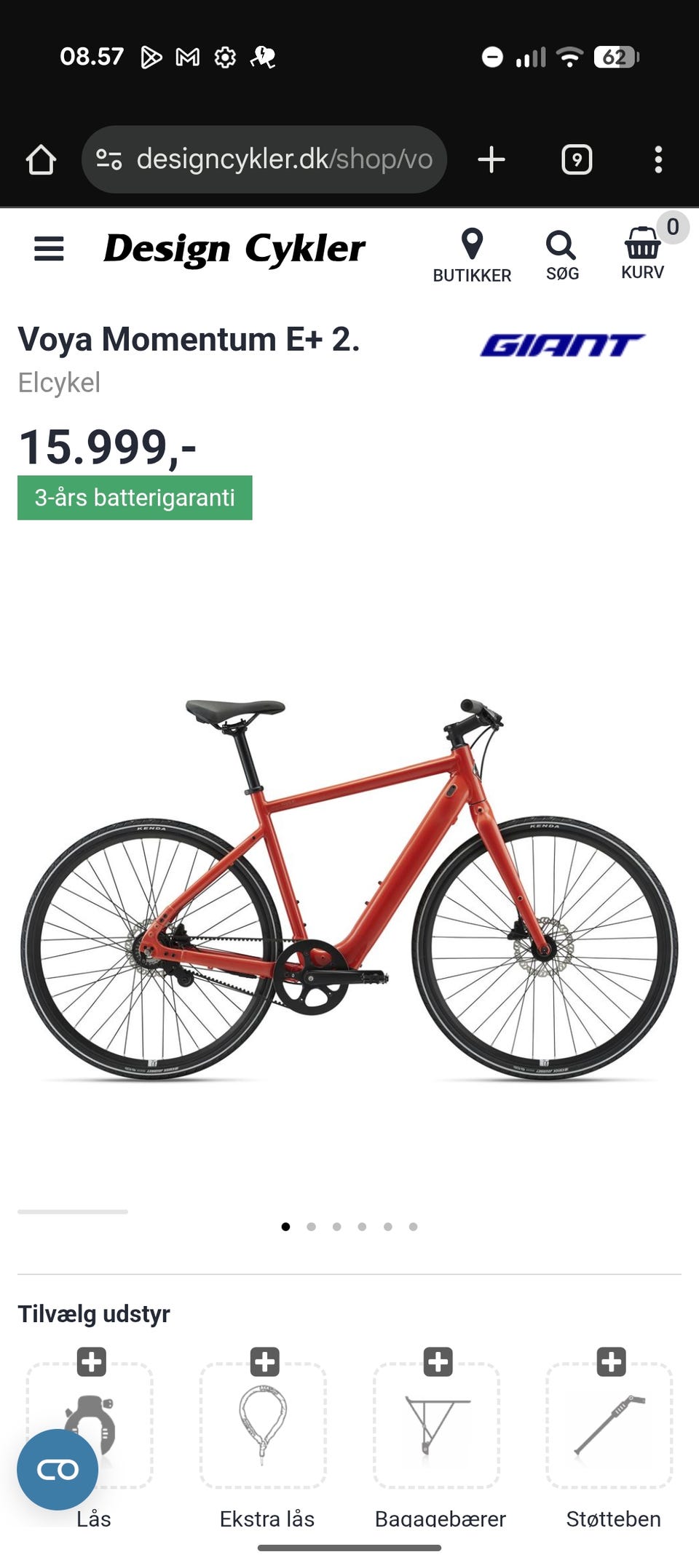The width and height of the screenshot is (699, 1568).
Task: Add Støtteben with its plus toggle
Action: [612, 1361]
